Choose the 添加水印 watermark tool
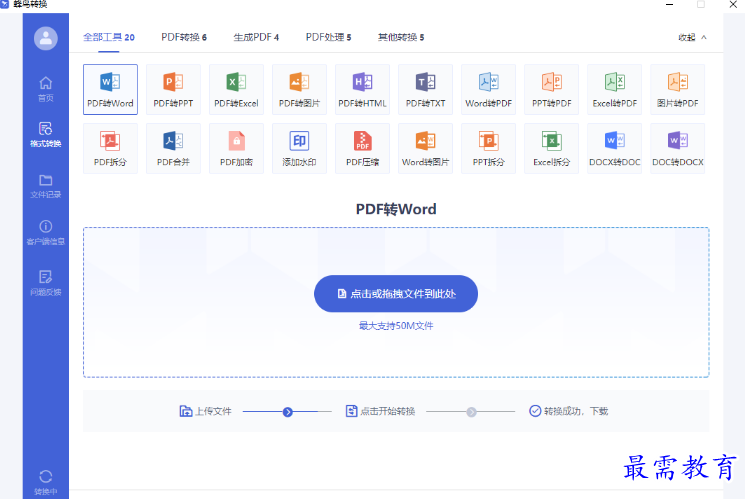 click(x=299, y=148)
